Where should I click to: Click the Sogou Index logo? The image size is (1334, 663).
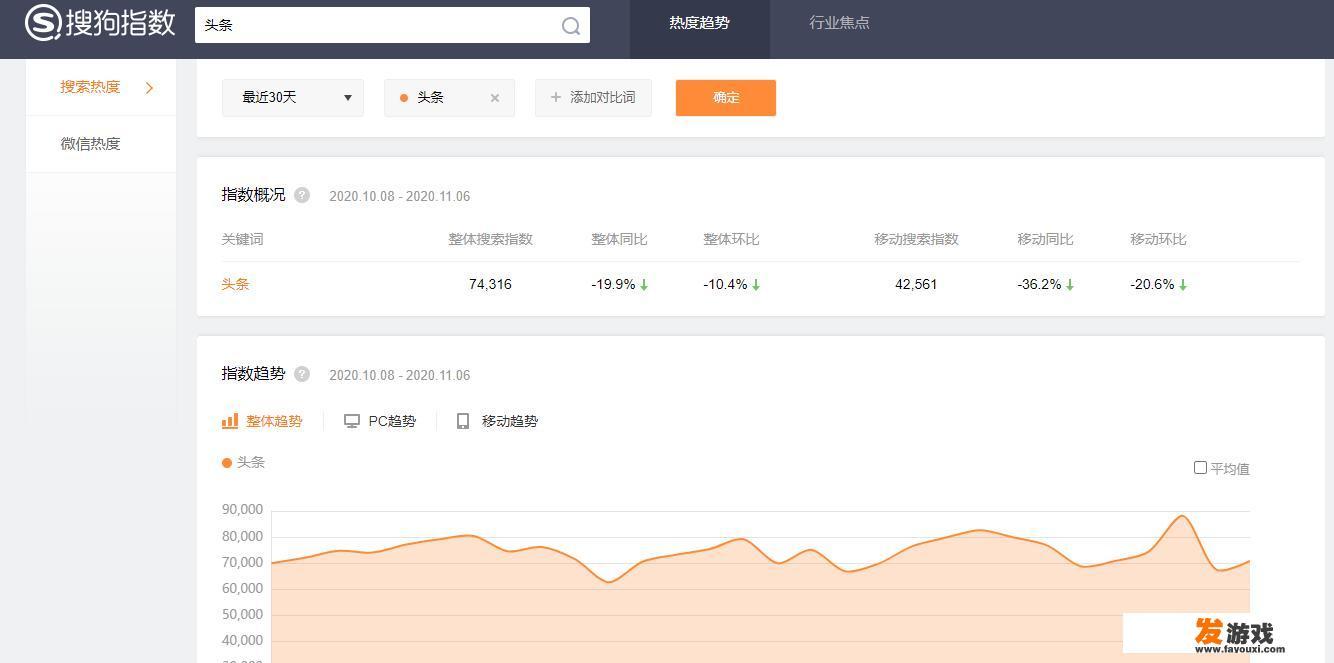(x=100, y=22)
